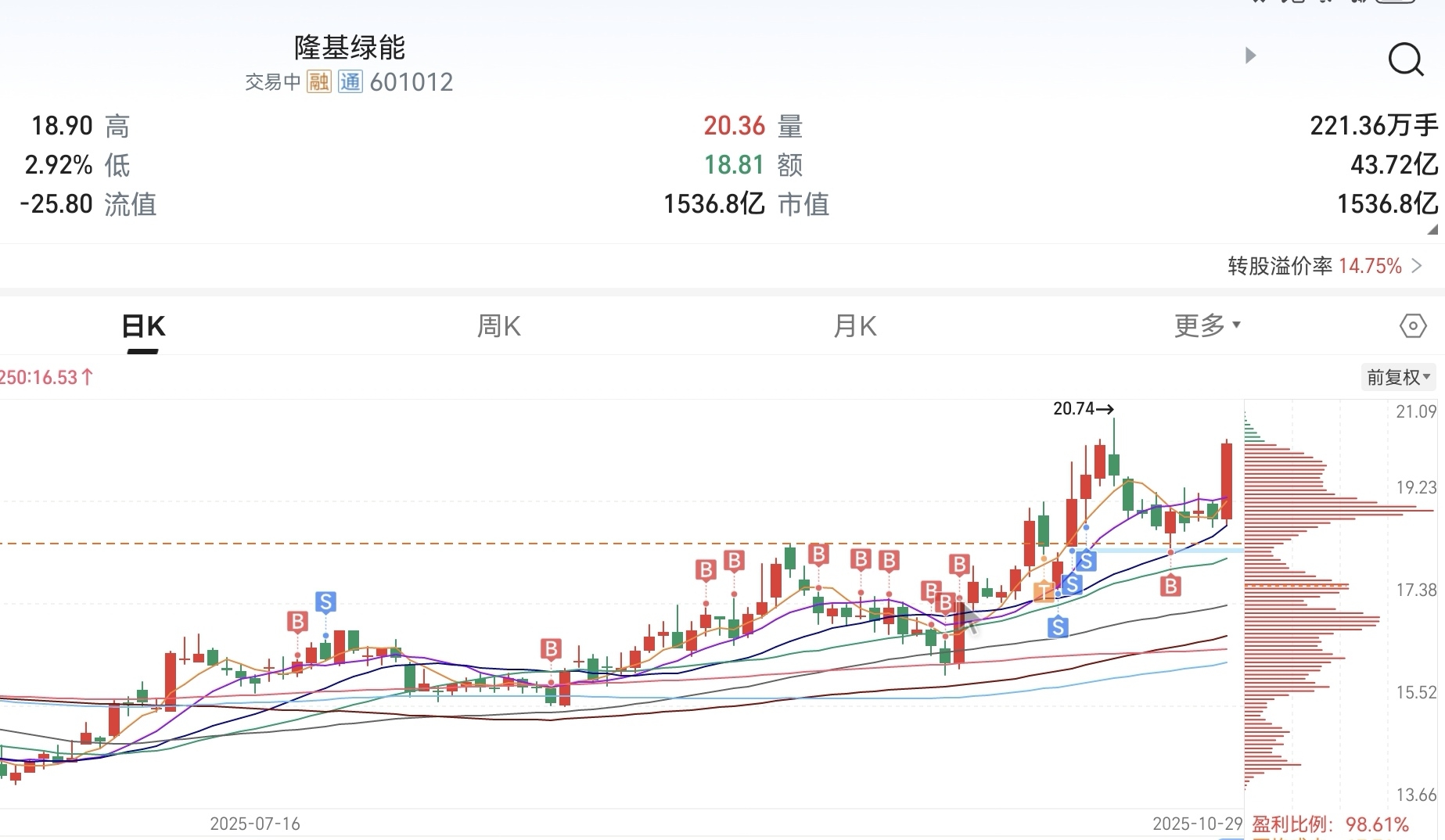Image resolution: width=1445 pixels, height=840 pixels.
Task: Tap the 通 stock connect badge
Action: click(350, 81)
